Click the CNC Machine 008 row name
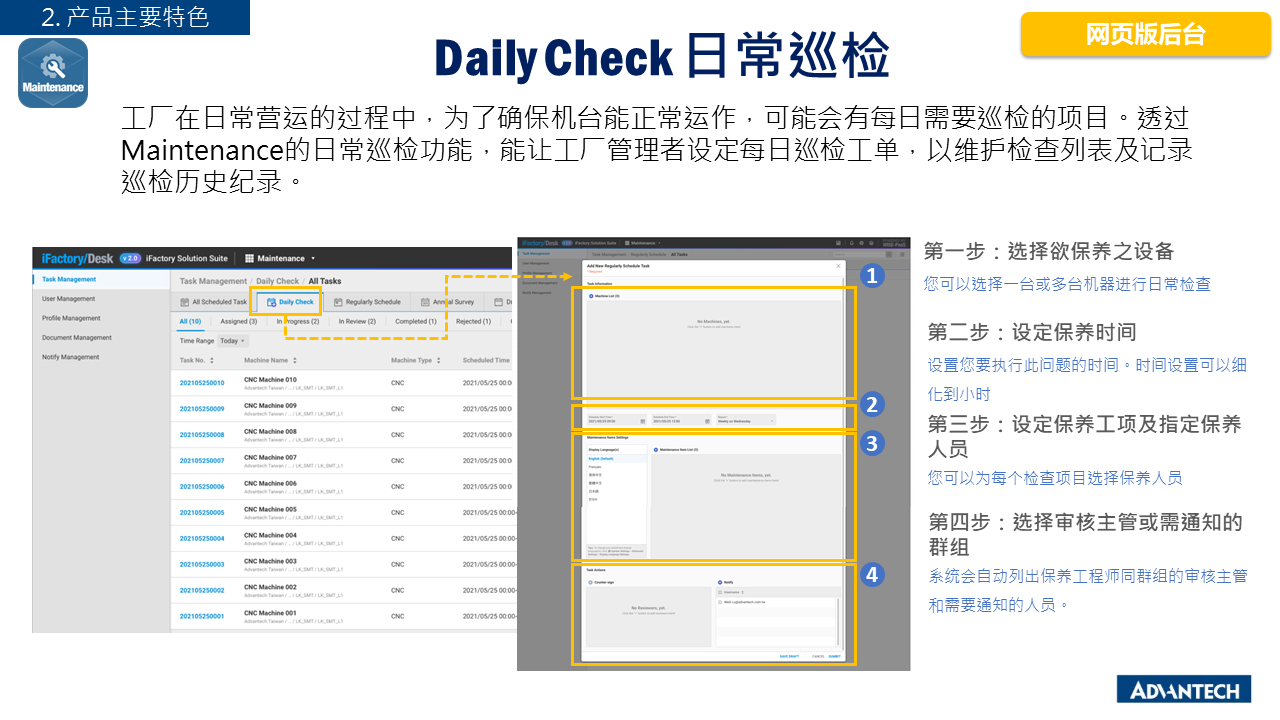 tap(270, 432)
